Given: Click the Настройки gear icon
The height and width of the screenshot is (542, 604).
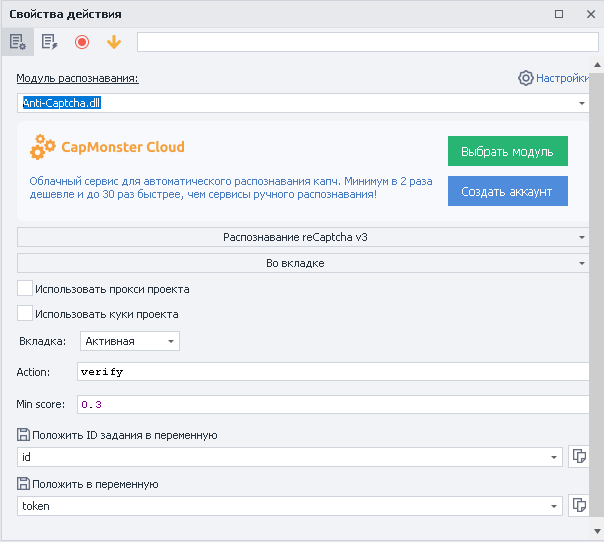Looking at the screenshot, I should tap(525, 78).
